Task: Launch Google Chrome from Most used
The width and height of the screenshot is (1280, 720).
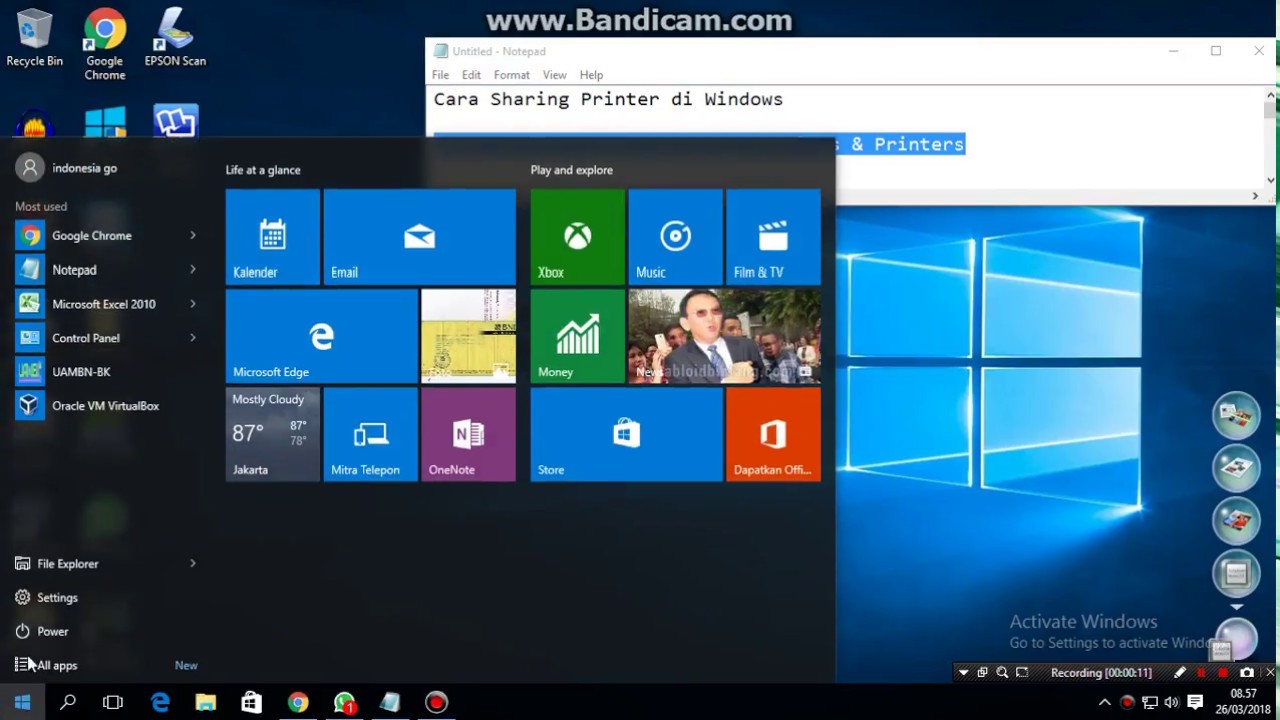Action: tap(92, 236)
